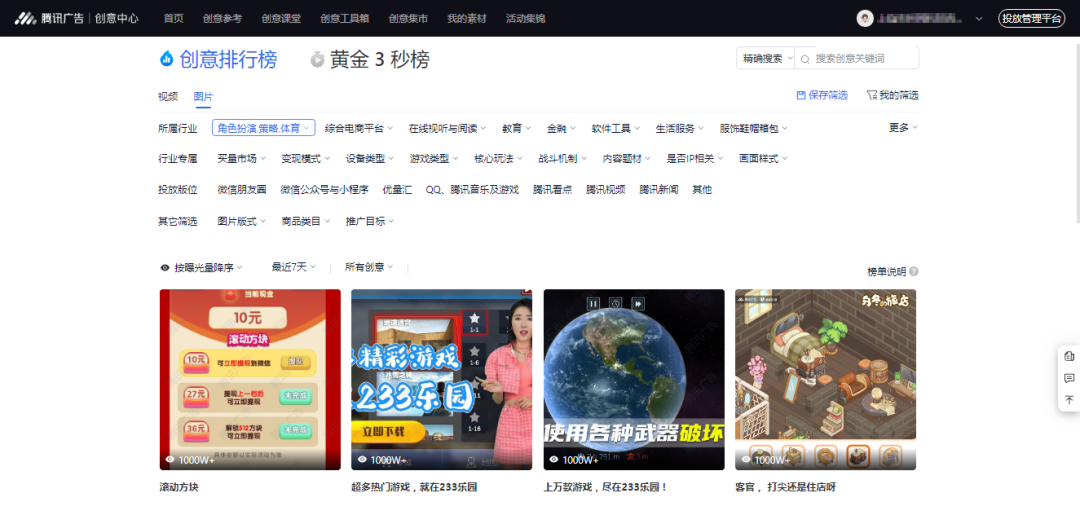The height and width of the screenshot is (515, 1080).
Task: Expand the 服饰鞋帽箱包 filter
Action: (754, 128)
